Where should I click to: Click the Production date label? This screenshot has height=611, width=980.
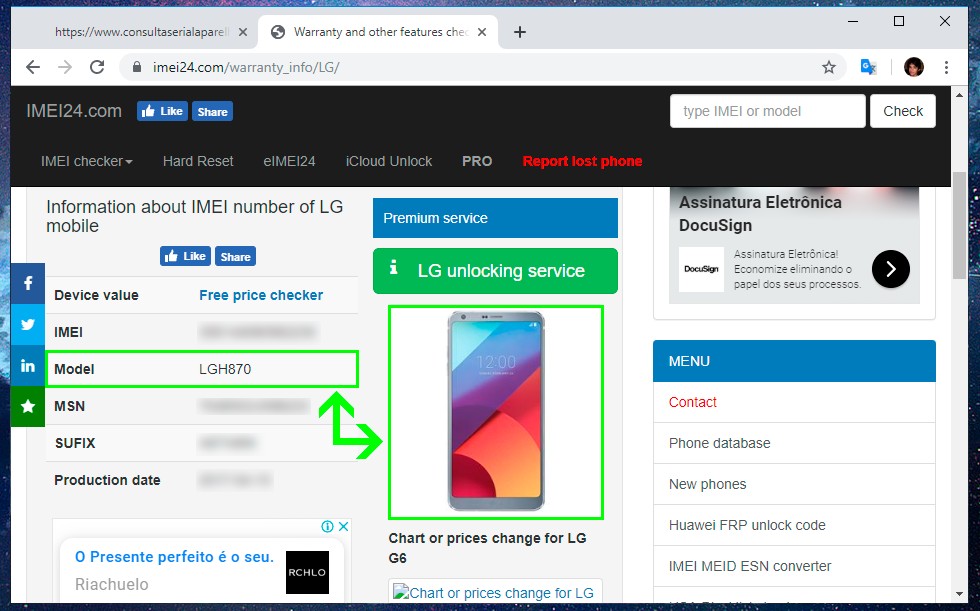[107, 480]
